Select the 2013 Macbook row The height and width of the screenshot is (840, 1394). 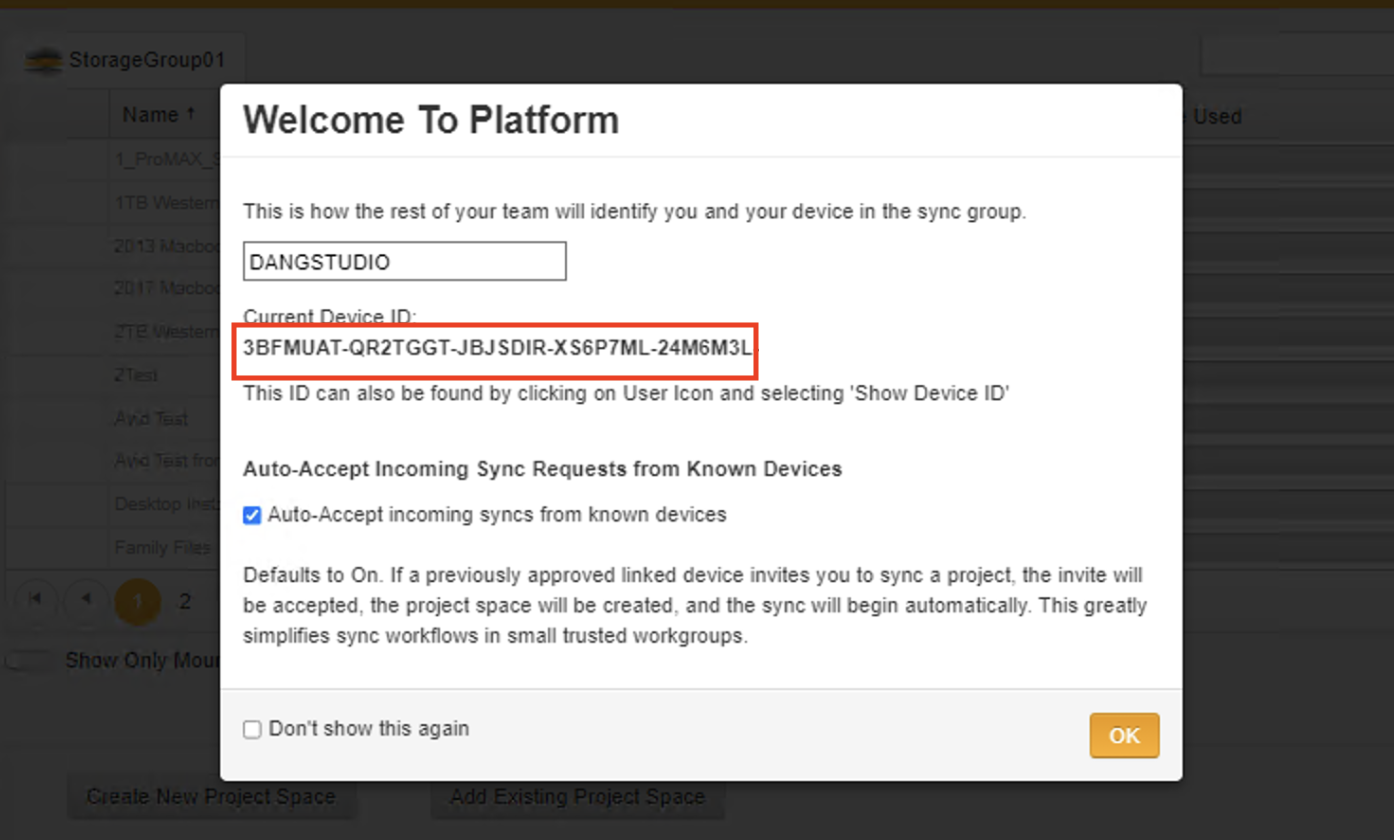(160, 245)
